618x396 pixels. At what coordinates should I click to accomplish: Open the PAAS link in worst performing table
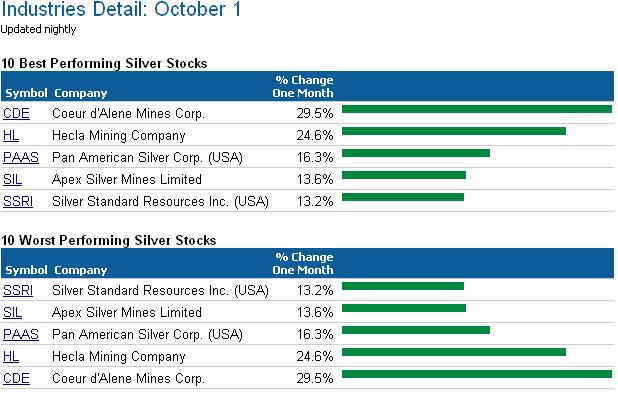pos(20,335)
